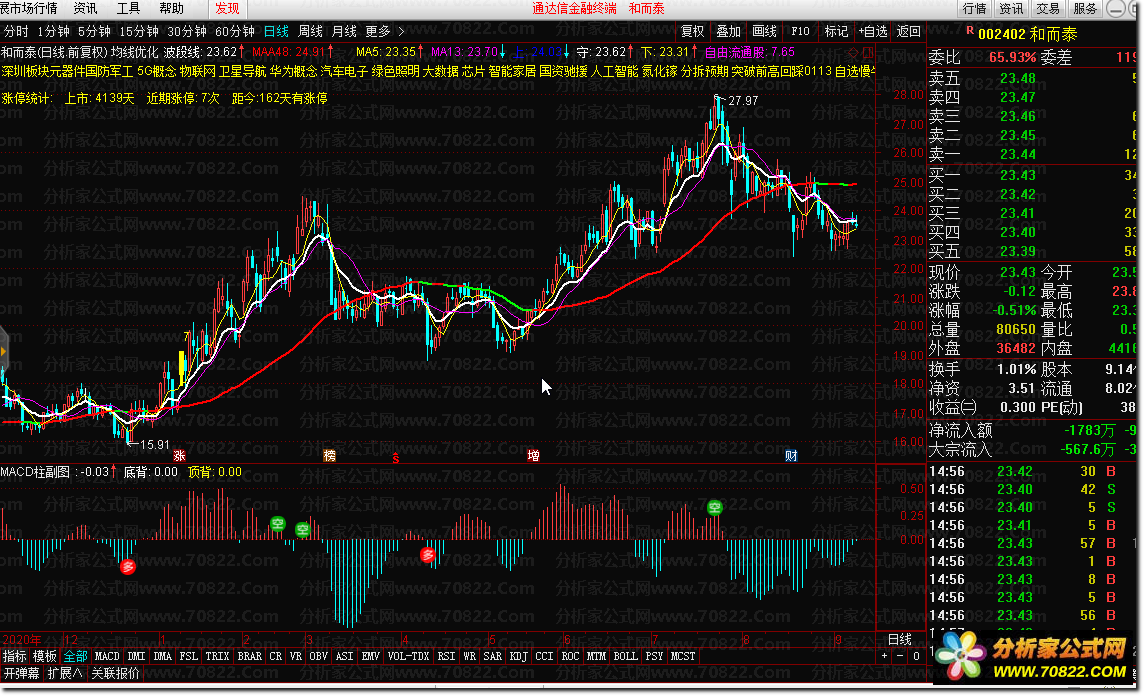Select the 指标 tab at bottom
The width and height of the screenshot is (1145, 696).
point(15,656)
